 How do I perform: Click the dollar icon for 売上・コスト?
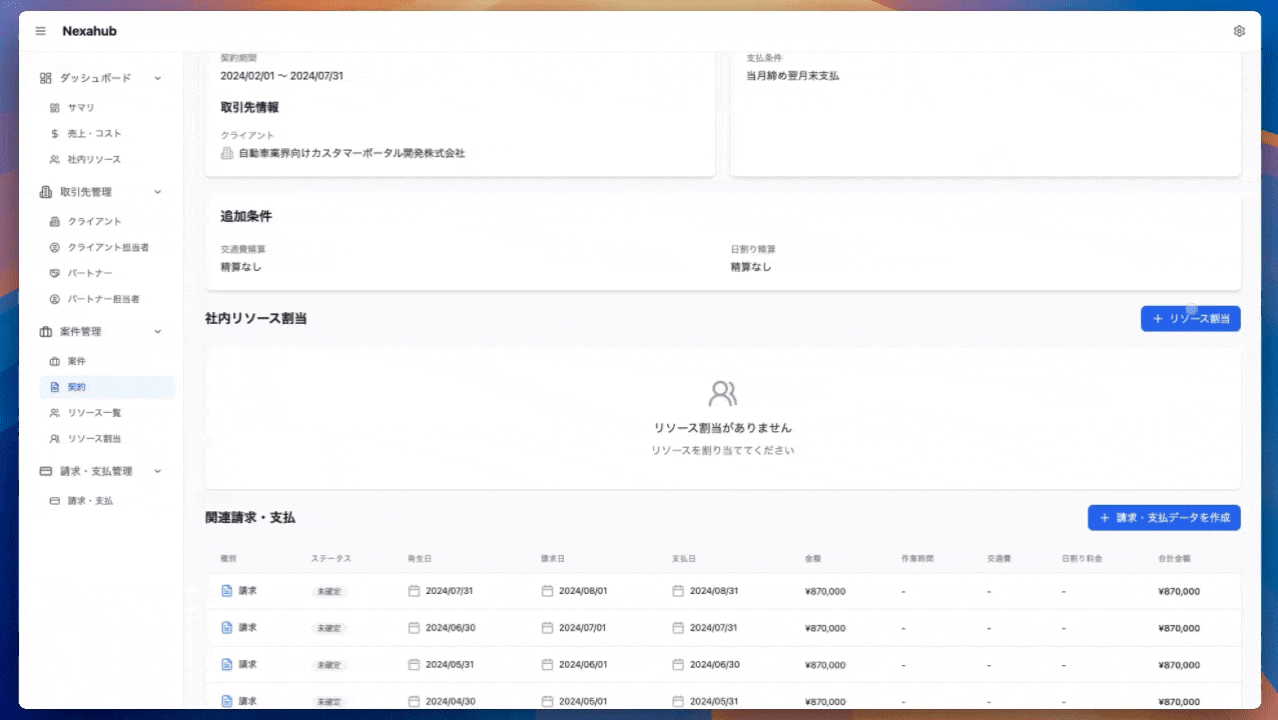tap(55, 133)
